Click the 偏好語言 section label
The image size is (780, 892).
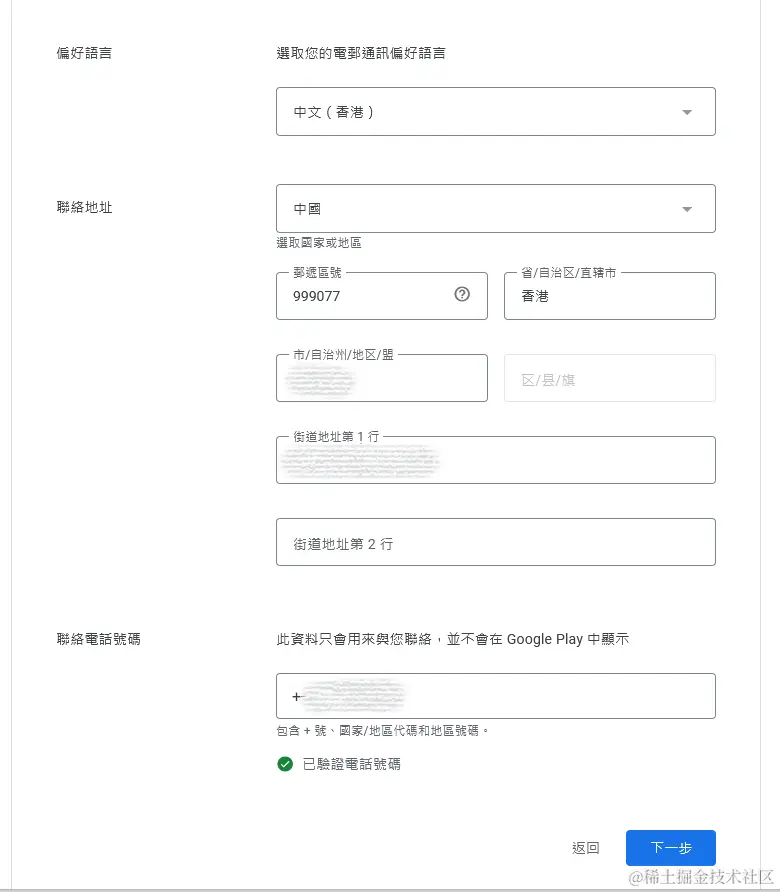84,53
